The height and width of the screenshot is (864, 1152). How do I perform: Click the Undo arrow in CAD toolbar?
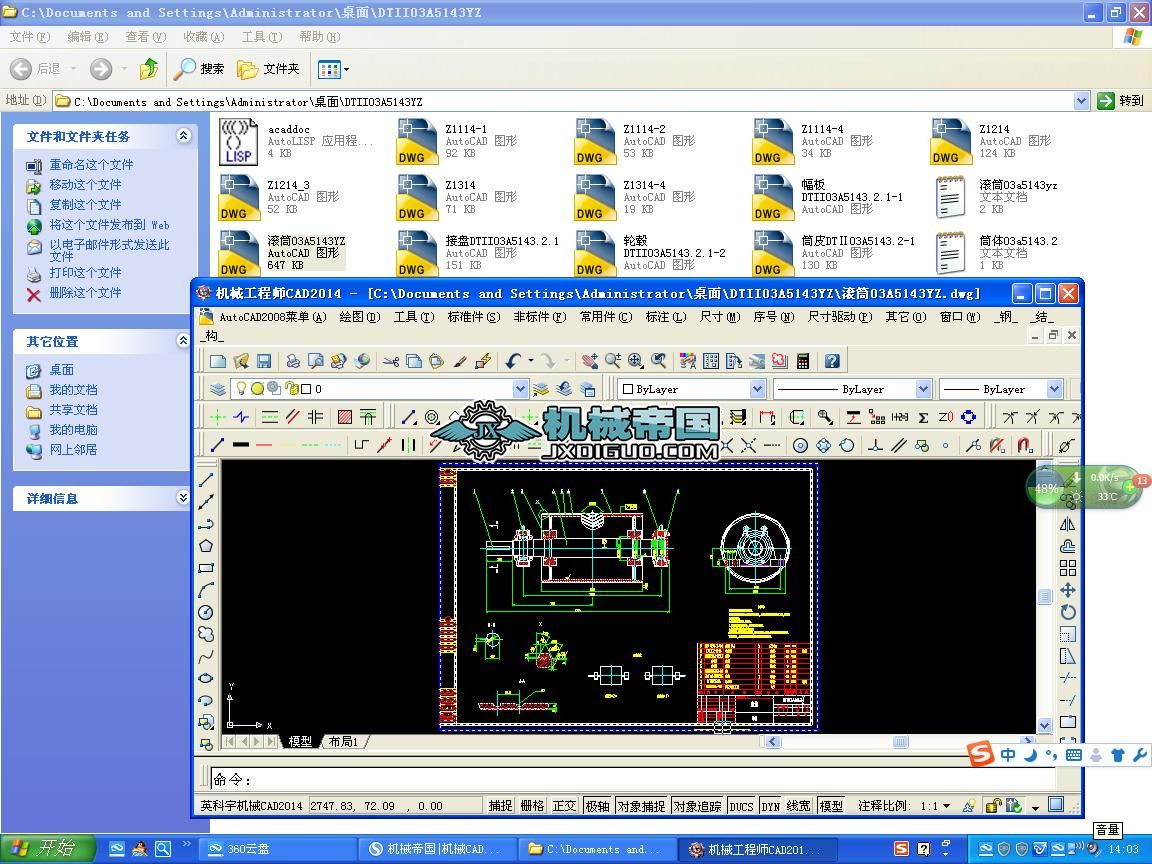pyautogui.click(x=513, y=361)
